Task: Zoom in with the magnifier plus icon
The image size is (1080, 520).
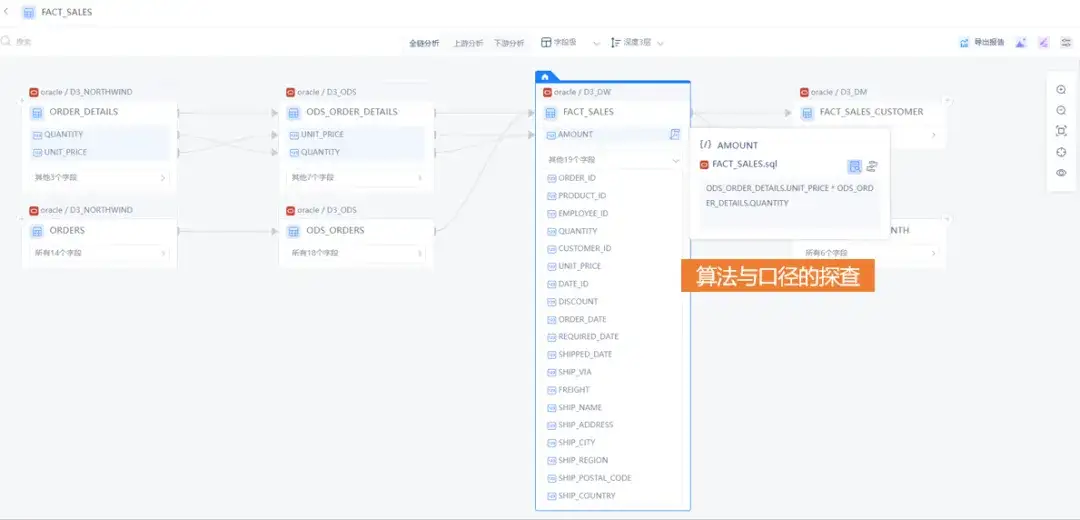Action: (x=1061, y=90)
